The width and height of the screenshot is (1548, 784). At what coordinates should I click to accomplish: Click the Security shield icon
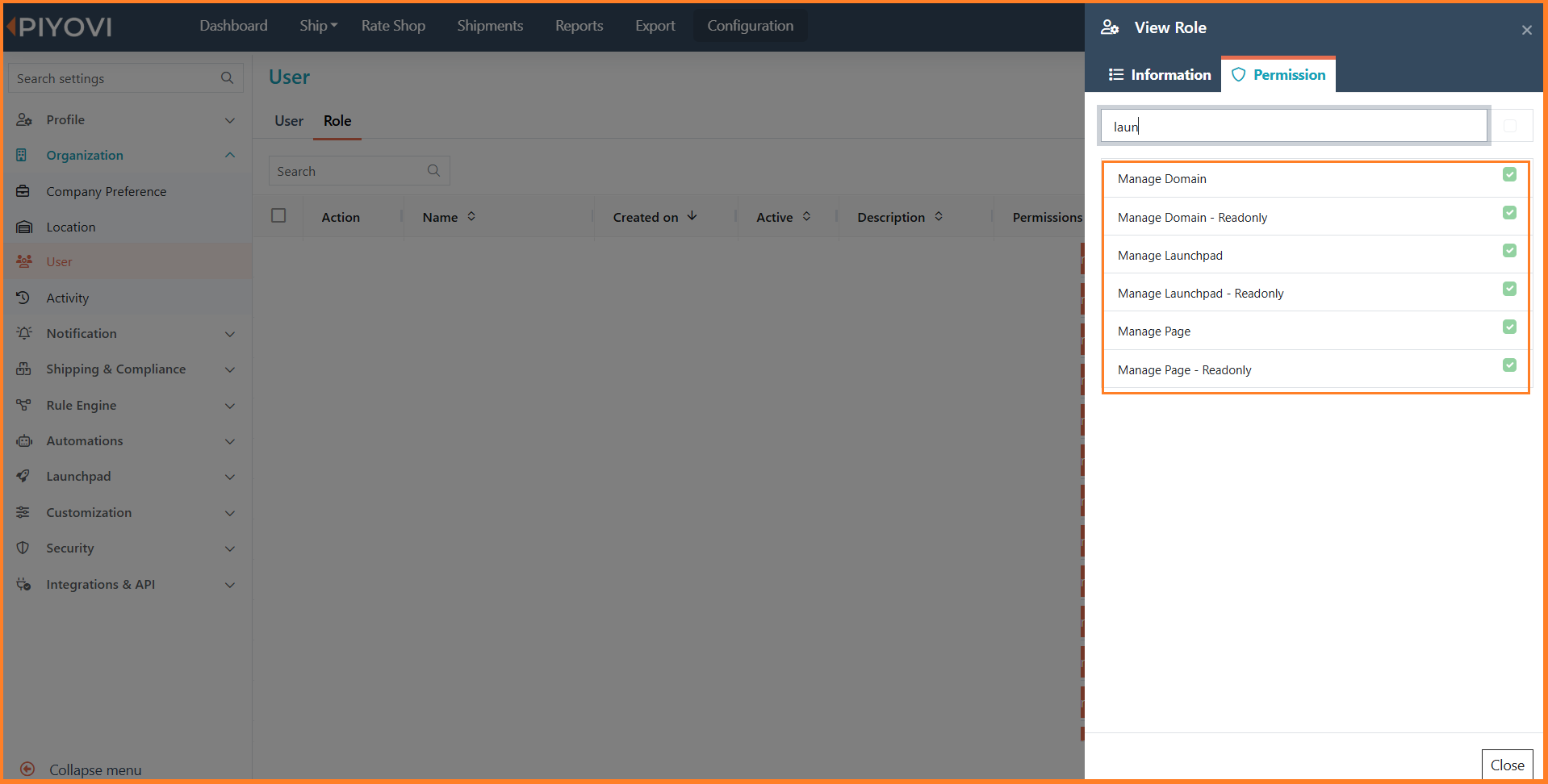coord(23,548)
